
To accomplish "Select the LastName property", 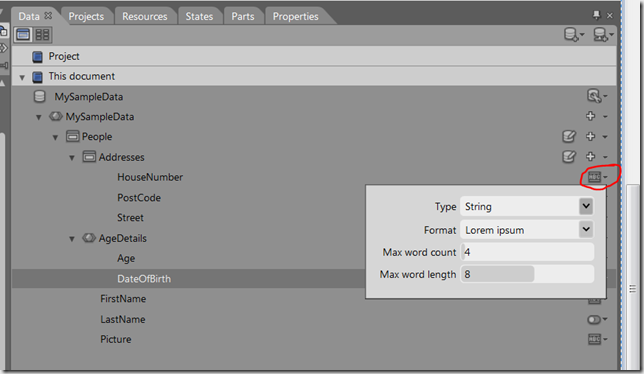I will click(x=123, y=319).
